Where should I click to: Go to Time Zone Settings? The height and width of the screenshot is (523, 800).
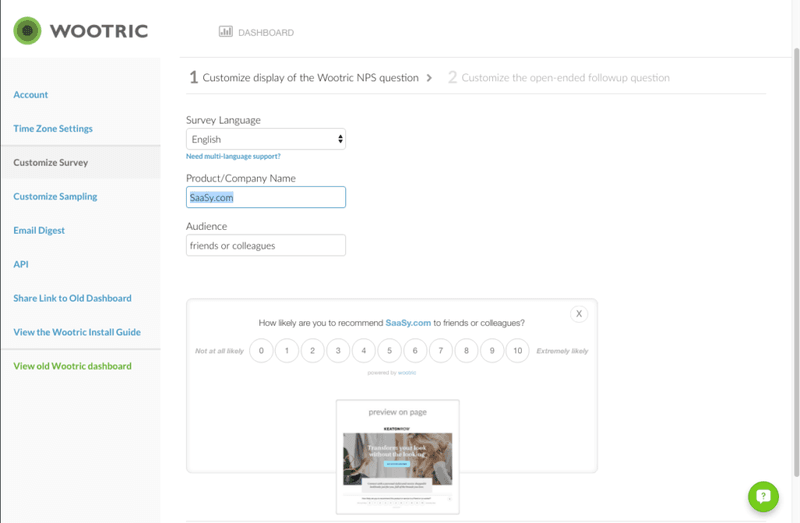click(53, 129)
